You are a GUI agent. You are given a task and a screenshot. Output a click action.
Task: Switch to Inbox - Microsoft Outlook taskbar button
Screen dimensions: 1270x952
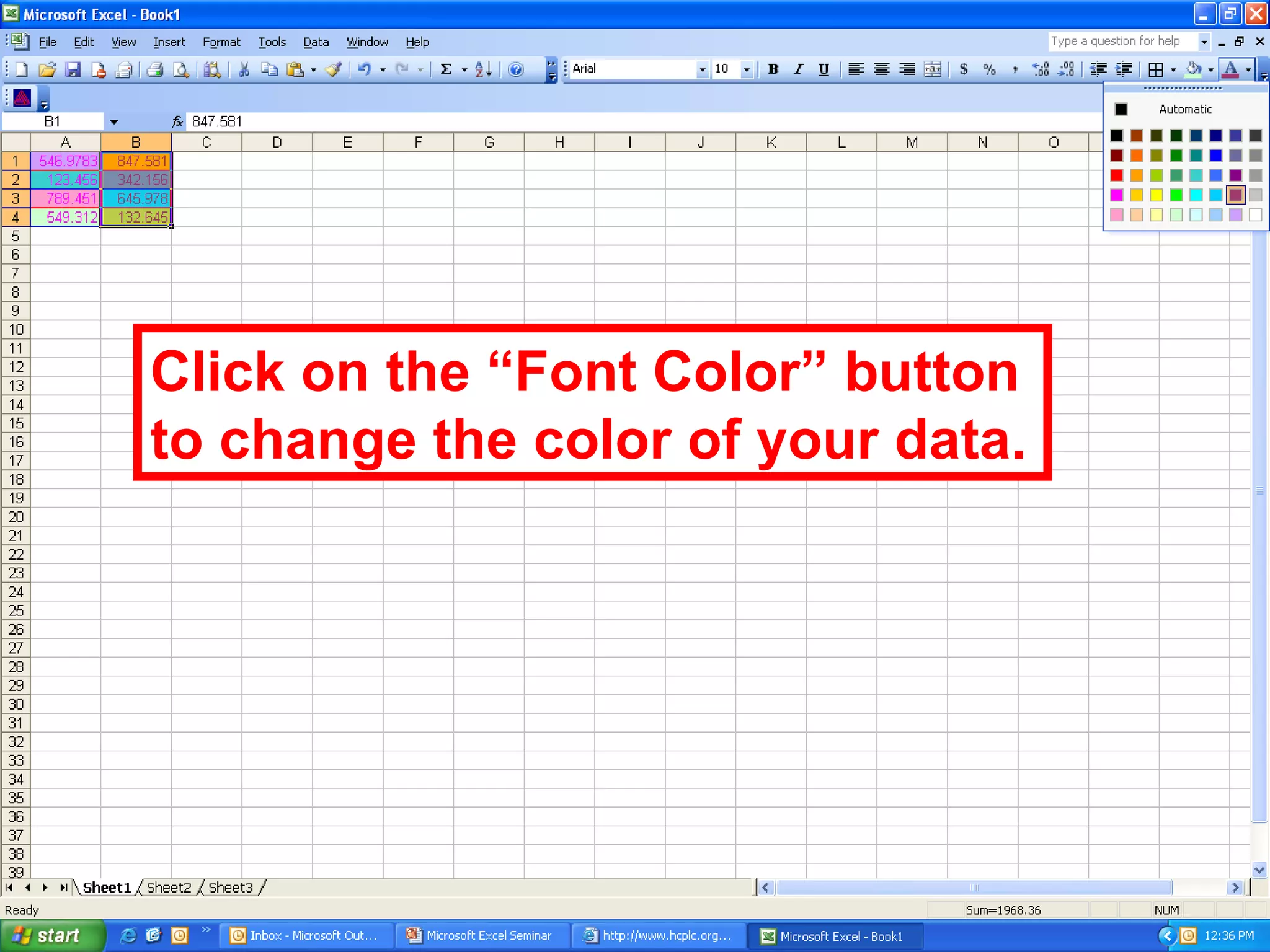pyautogui.click(x=306, y=936)
